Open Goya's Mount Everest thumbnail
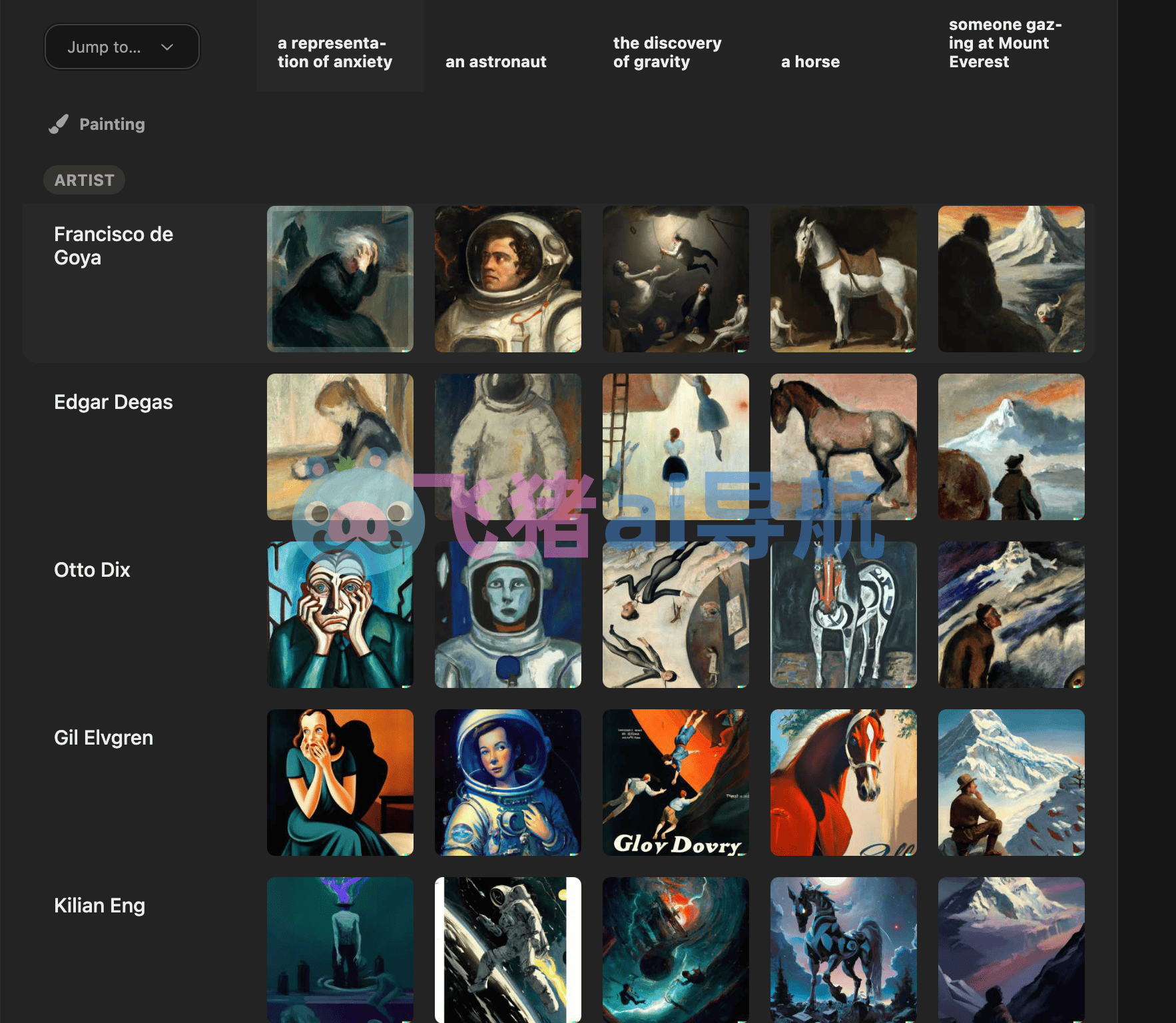The width and height of the screenshot is (1176, 1023). point(1012,279)
